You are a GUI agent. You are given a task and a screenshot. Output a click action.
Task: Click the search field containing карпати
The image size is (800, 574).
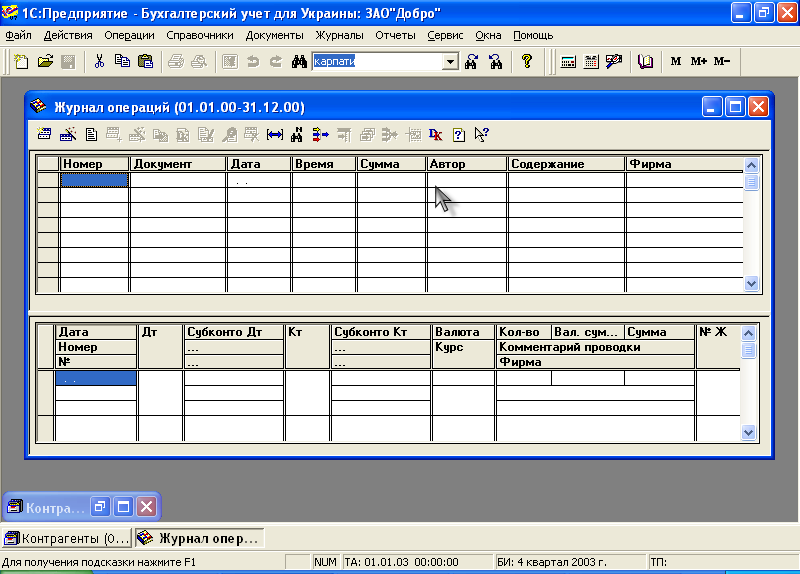tap(378, 62)
